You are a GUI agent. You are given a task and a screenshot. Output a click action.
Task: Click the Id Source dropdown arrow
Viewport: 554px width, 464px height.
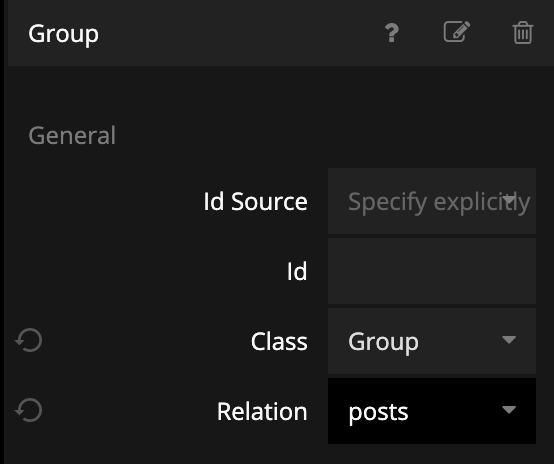pos(509,199)
